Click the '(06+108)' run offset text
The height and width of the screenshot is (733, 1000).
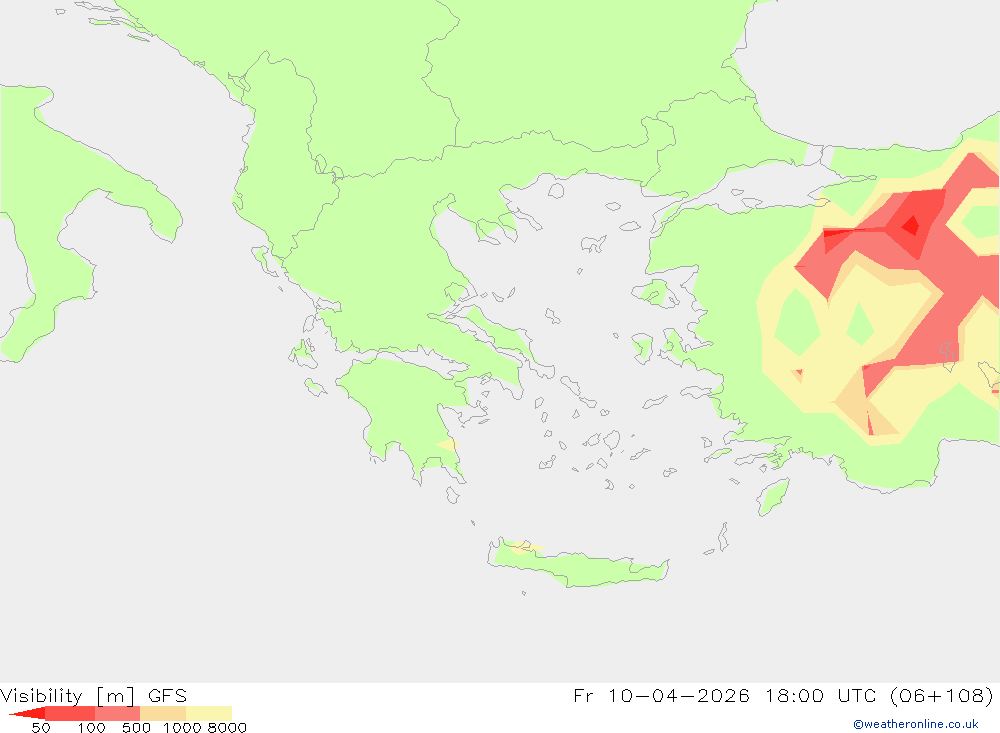click(x=941, y=695)
